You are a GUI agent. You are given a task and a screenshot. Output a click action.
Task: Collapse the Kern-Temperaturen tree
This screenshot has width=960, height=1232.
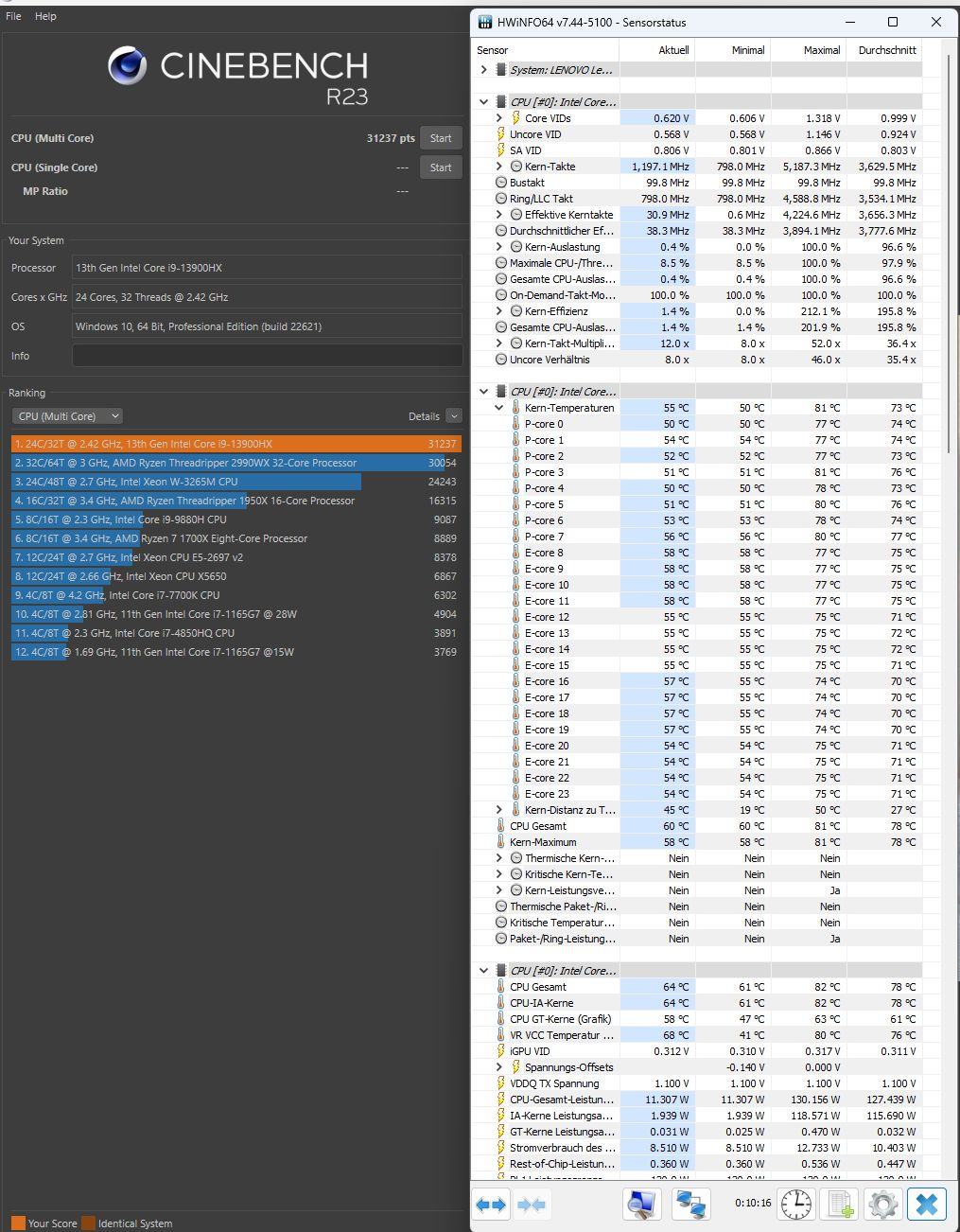(499, 408)
